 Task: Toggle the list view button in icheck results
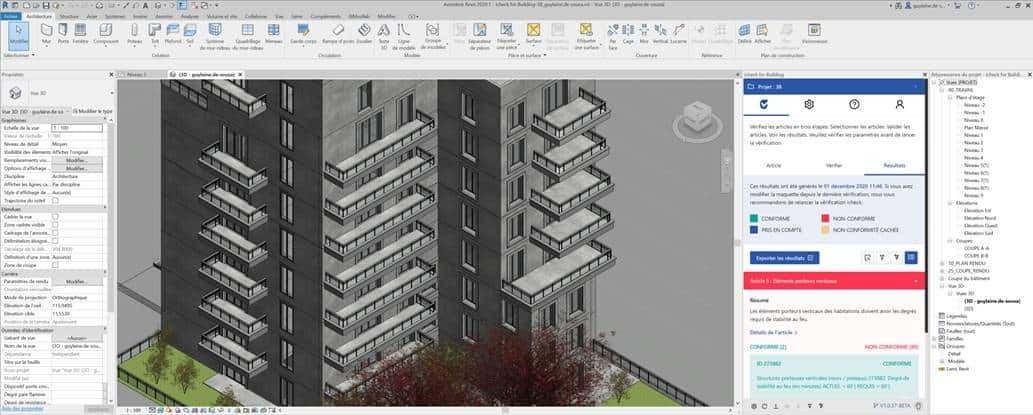911,258
